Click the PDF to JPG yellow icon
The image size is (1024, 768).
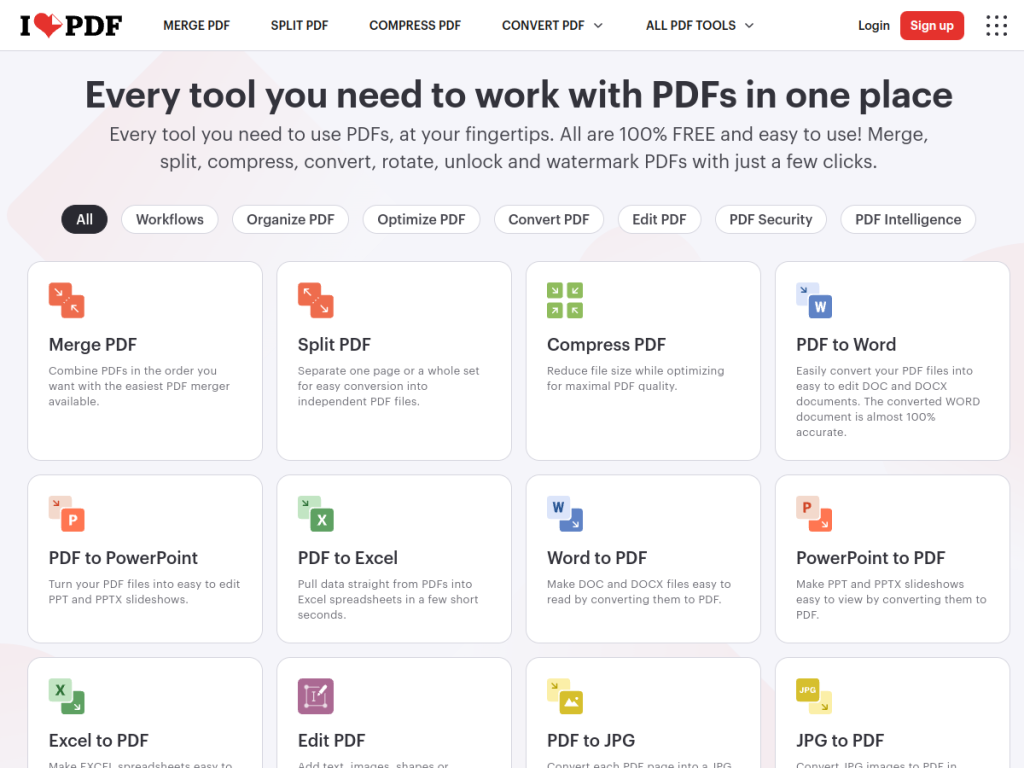tap(565, 697)
